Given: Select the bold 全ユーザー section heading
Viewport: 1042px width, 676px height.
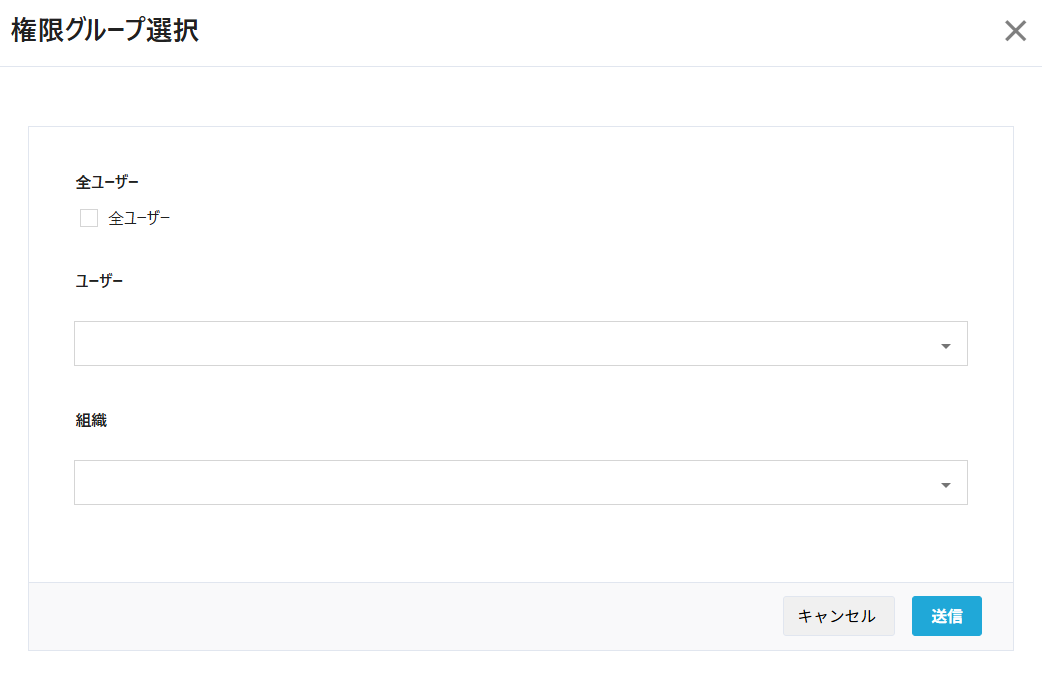Looking at the screenshot, I should [x=107, y=182].
